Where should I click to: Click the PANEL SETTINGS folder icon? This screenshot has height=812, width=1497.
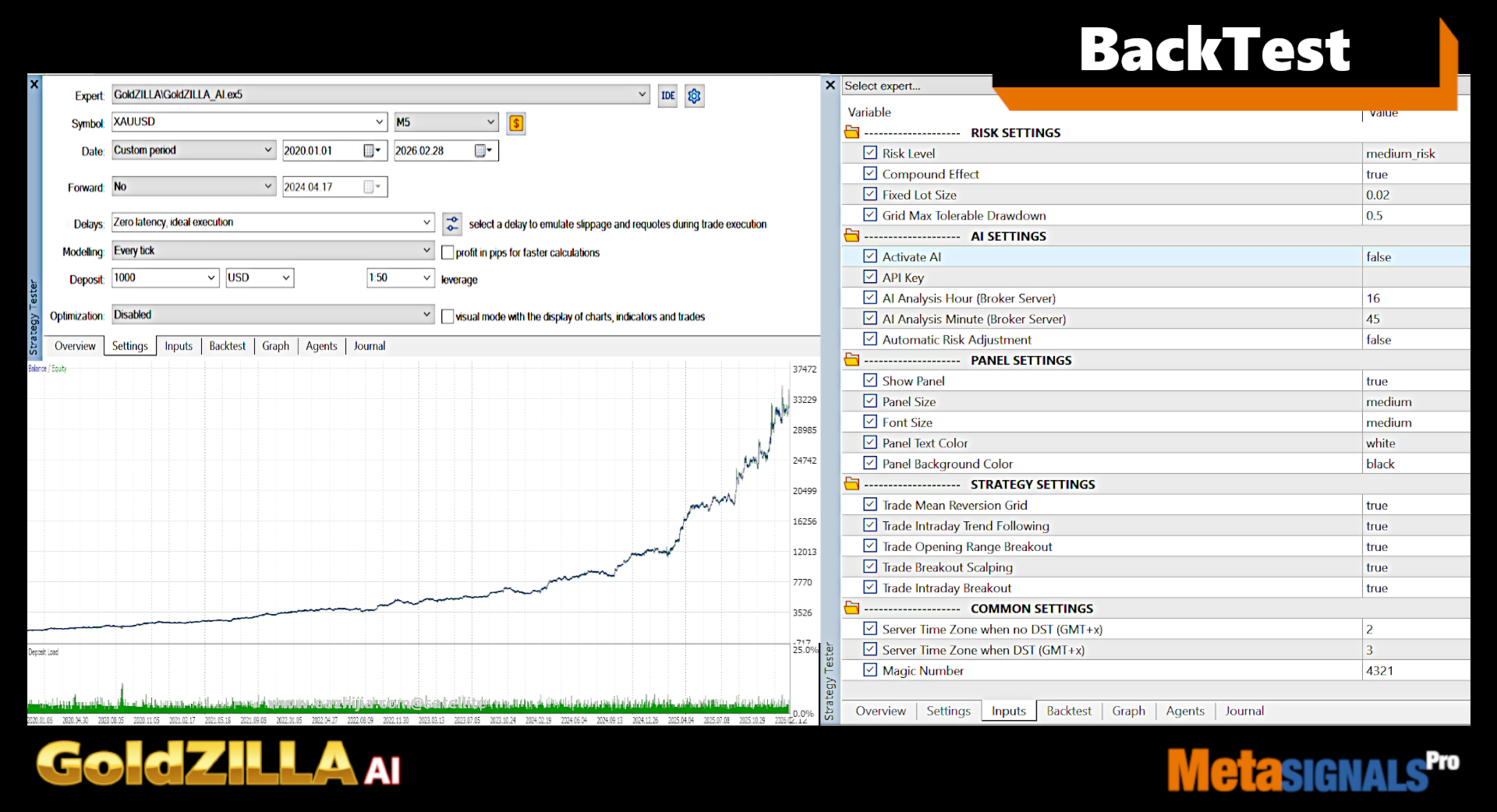click(851, 360)
